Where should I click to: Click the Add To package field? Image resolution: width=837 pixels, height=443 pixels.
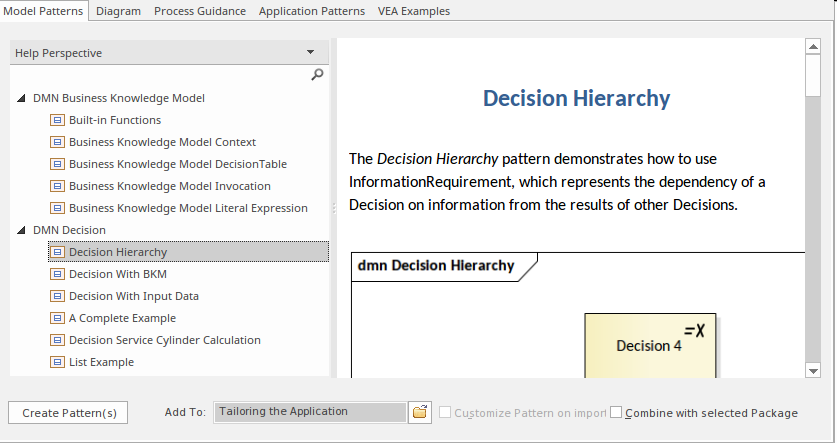pyautogui.click(x=310, y=412)
